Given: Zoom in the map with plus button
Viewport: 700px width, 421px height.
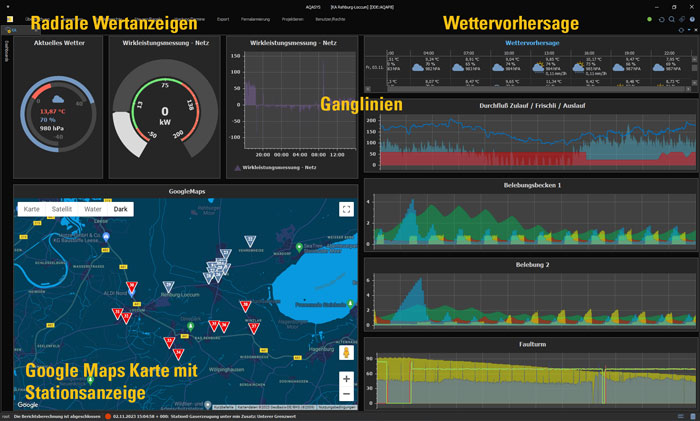Looking at the screenshot, I should pos(346,379).
